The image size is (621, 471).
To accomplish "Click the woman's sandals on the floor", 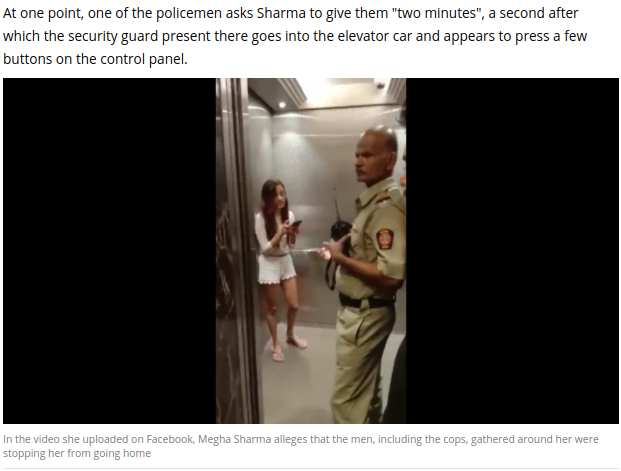I will 289,348.
